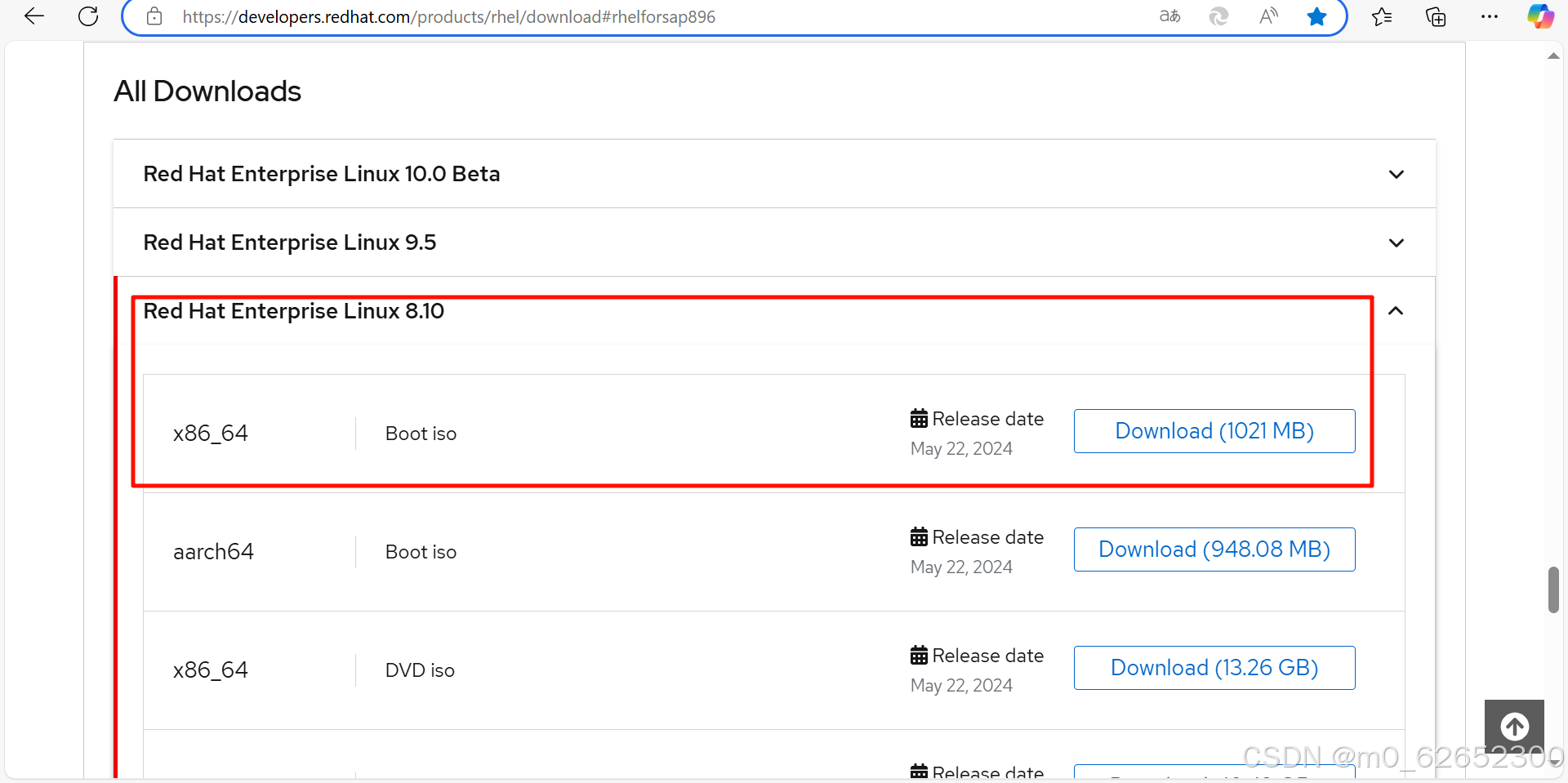
Task: Click the calendar icon in the x86_64 Boot iso row
Action: (919, 419)
